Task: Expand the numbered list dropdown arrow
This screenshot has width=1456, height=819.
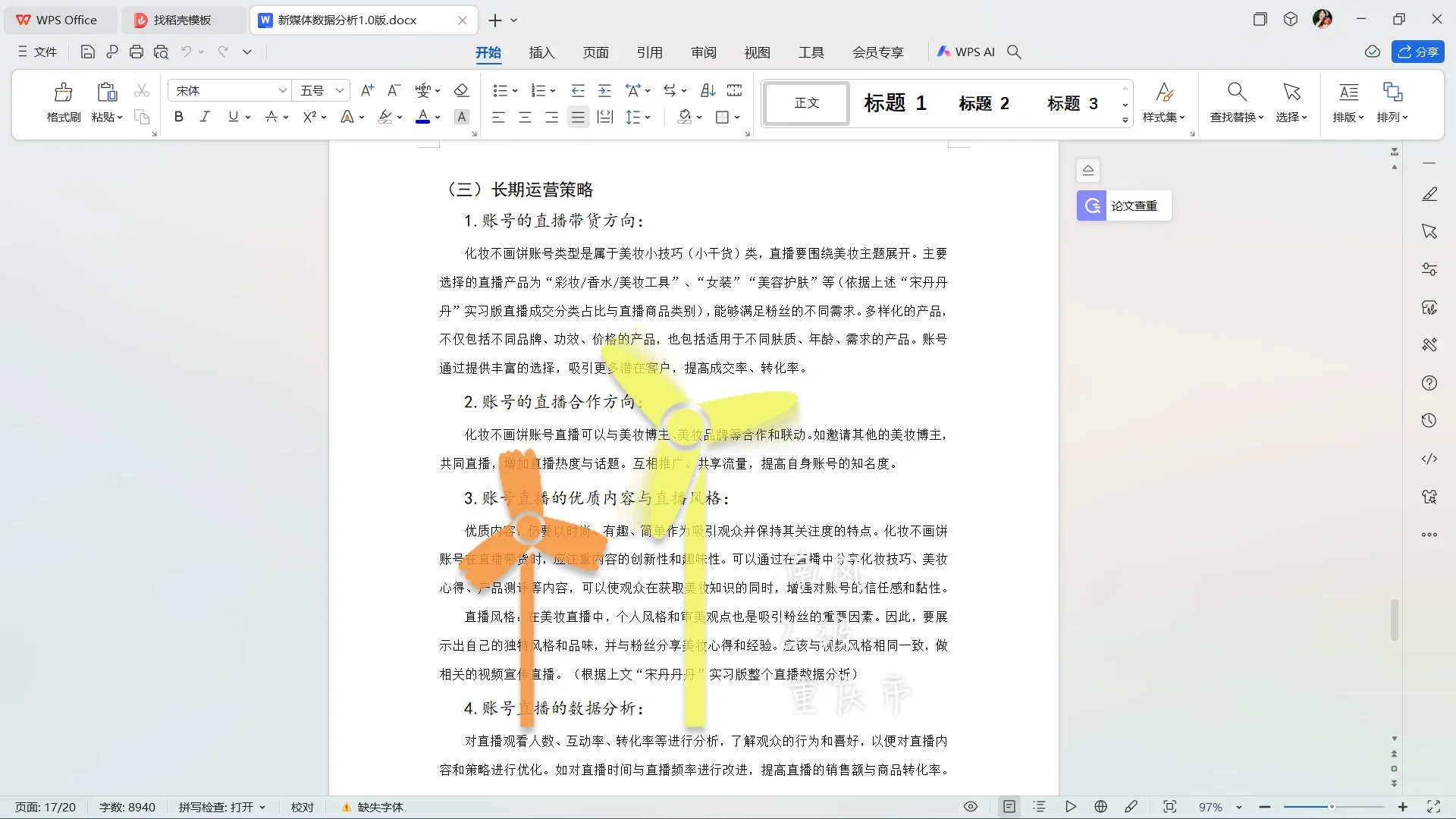Action: click(x=553, y=91)
